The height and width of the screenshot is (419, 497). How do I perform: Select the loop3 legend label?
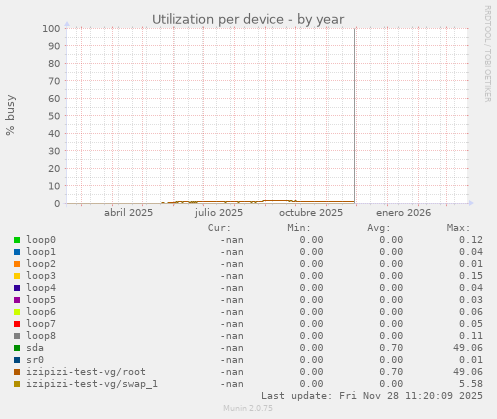41,276
